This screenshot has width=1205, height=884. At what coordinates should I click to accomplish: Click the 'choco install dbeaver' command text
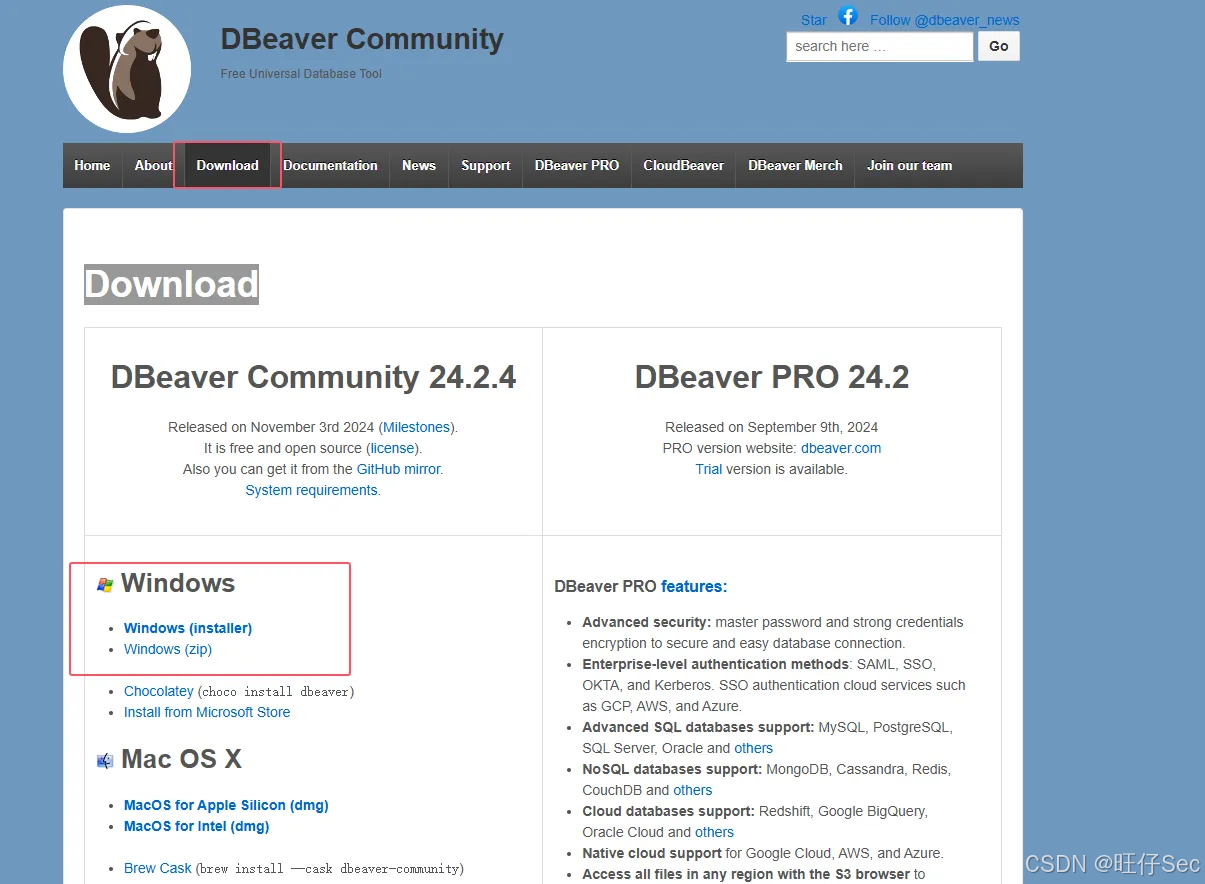pos(276,692)
